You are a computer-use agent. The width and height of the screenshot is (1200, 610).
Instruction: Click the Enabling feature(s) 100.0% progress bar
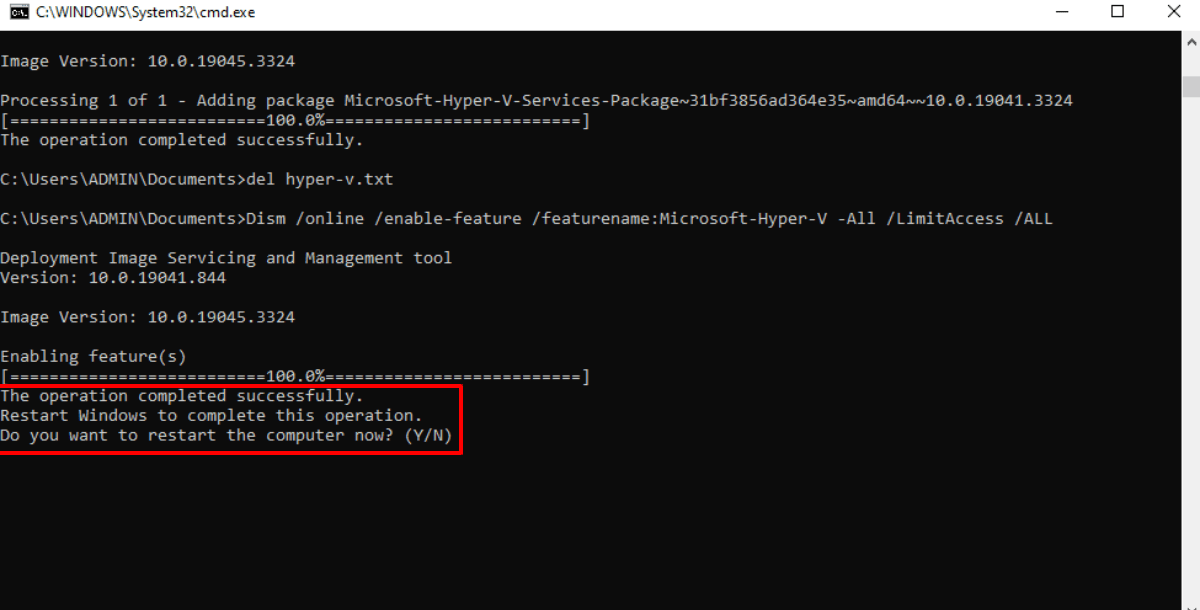295,377
